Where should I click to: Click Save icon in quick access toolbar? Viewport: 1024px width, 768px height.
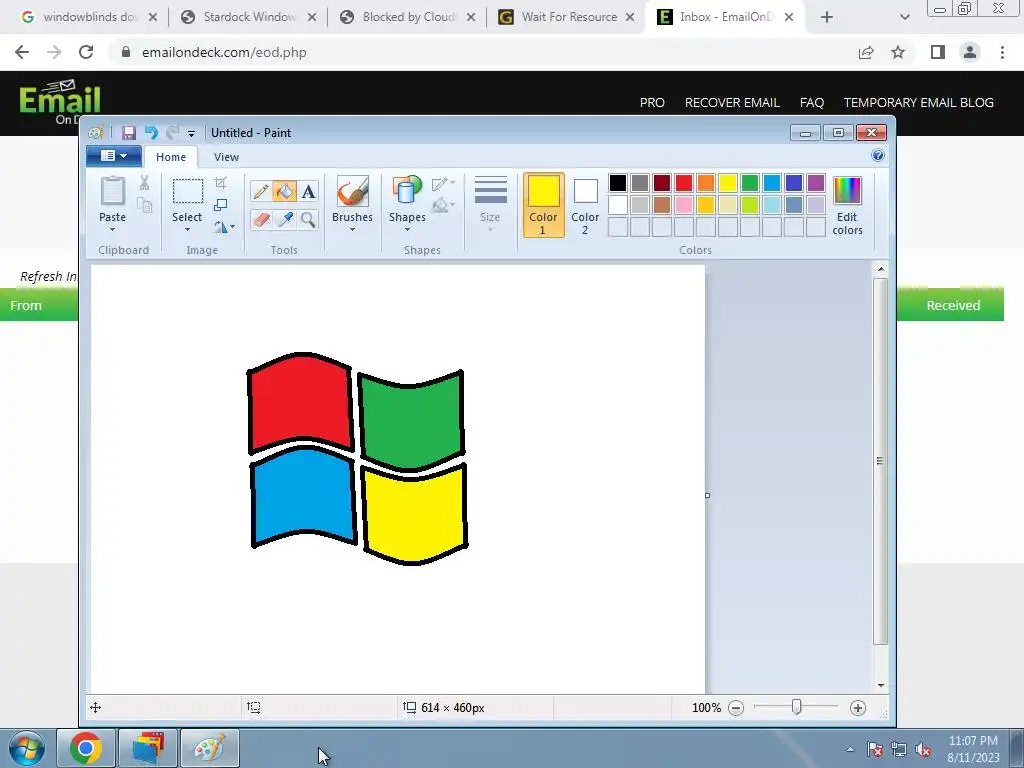129,133
